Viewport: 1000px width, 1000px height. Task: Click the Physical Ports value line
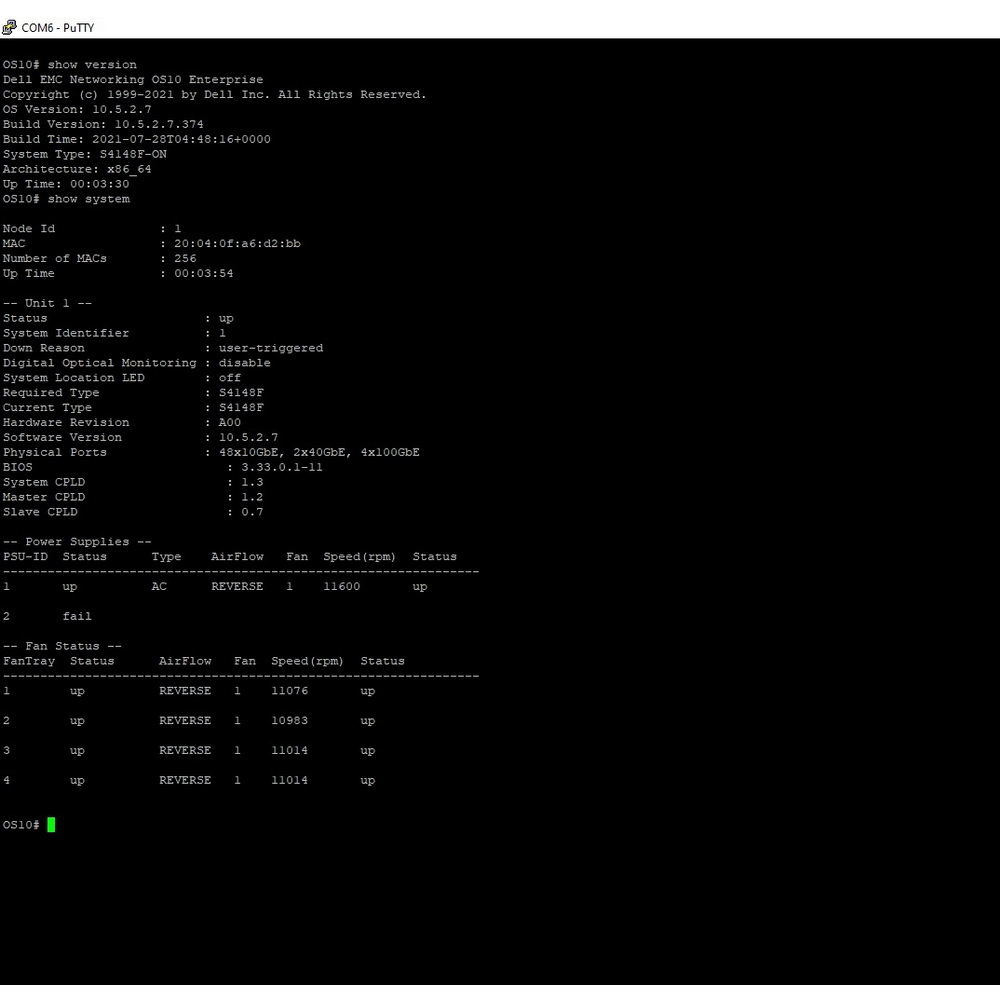coord(319,452)
